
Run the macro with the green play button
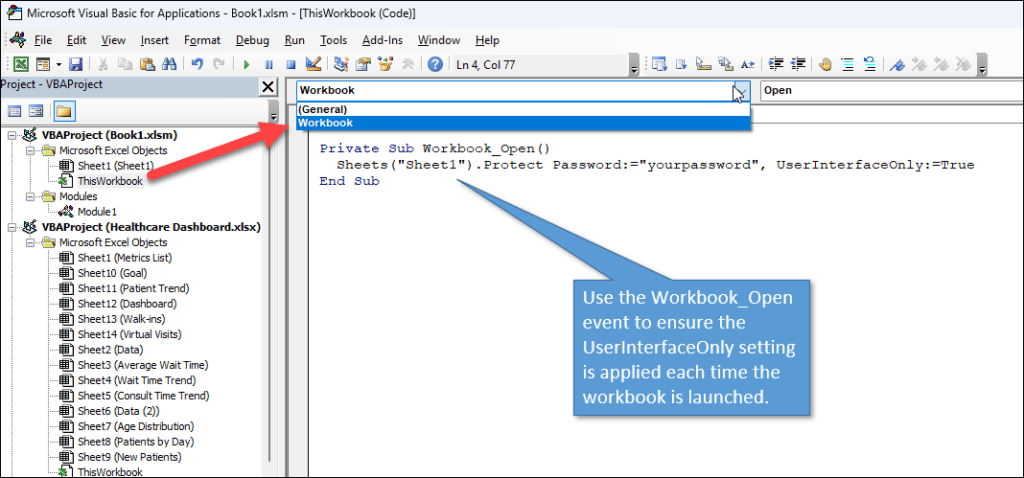[247, 65]
